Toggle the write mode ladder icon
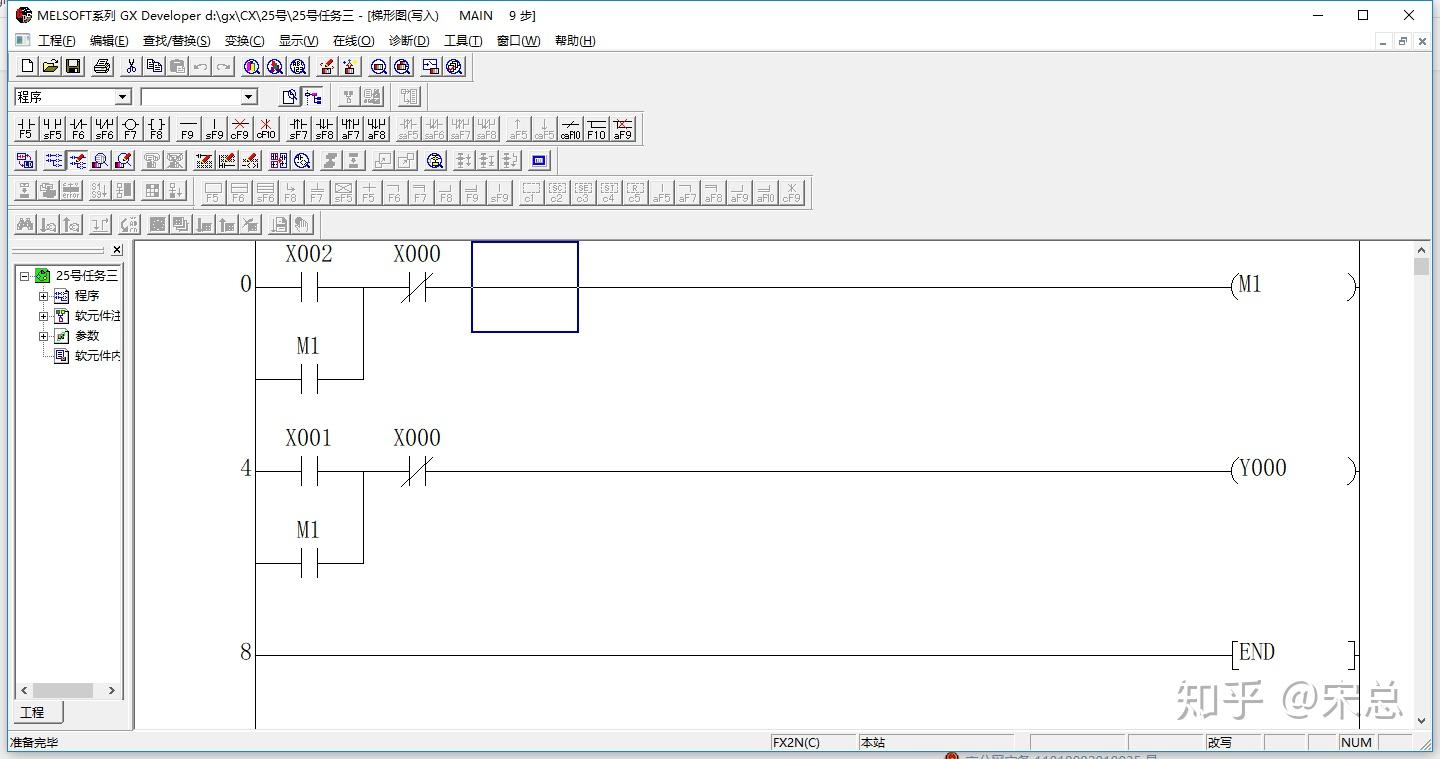The image size is (1440, 759). point(77,160)
